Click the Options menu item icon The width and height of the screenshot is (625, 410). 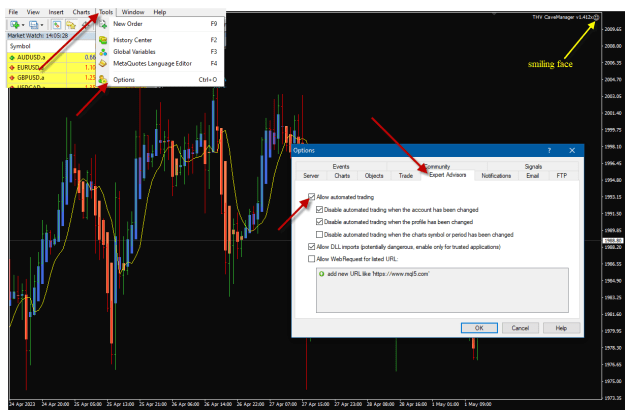click(103, 80)
